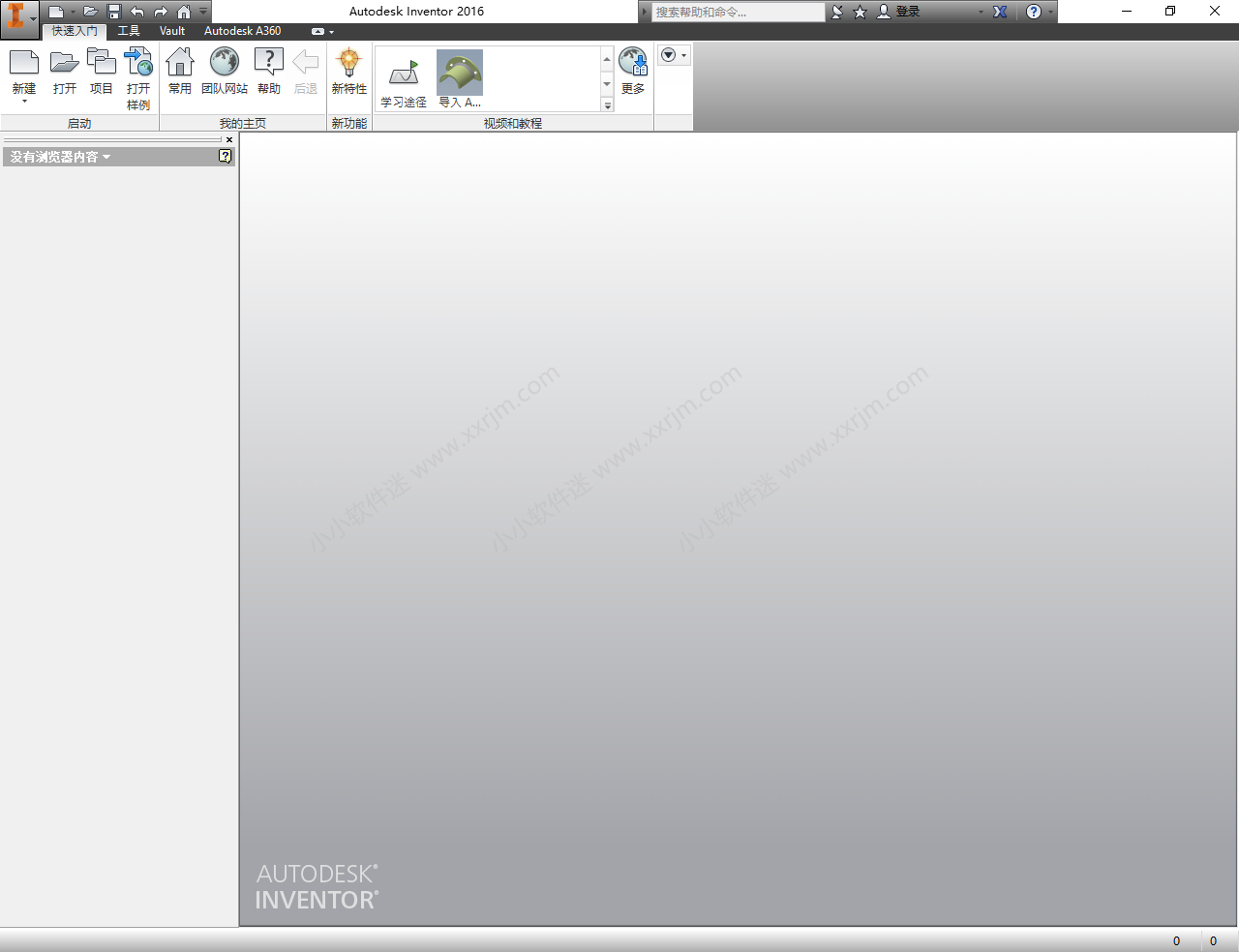Switch to 工具 ribbon tab

point(129,31)
